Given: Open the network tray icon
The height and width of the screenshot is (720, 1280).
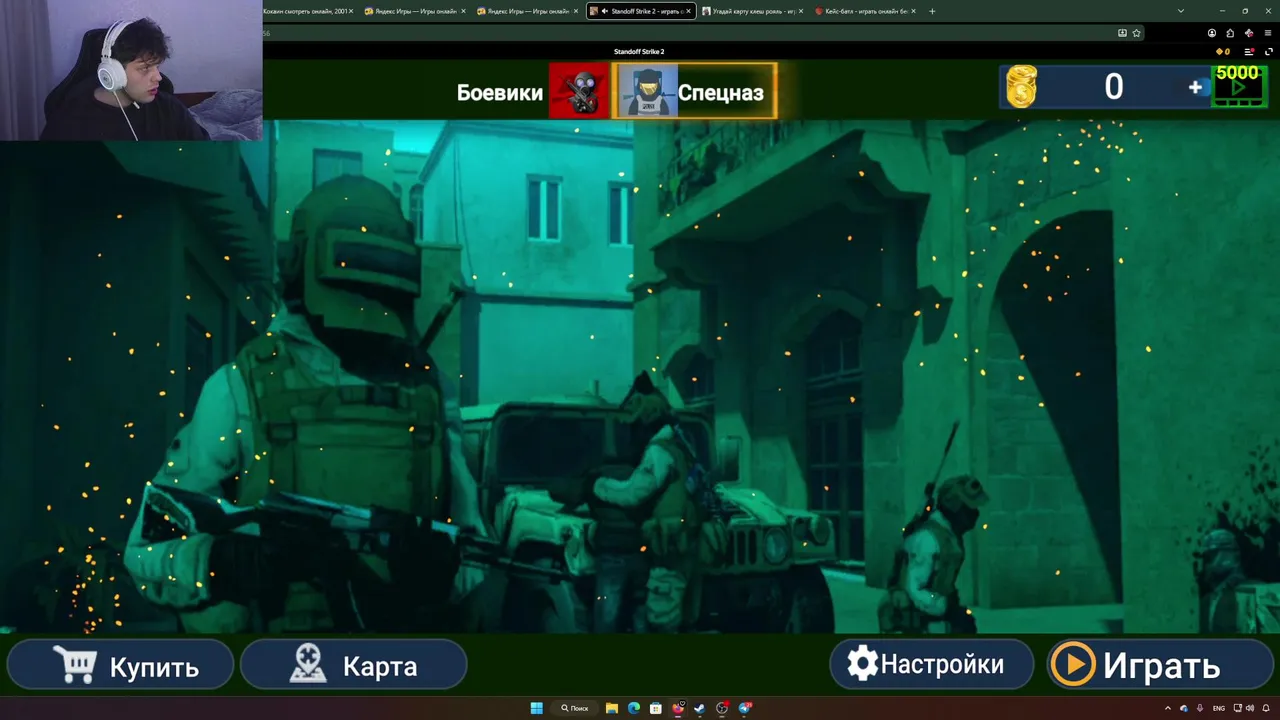Looking at the screenshot, I should (1237, 708).
